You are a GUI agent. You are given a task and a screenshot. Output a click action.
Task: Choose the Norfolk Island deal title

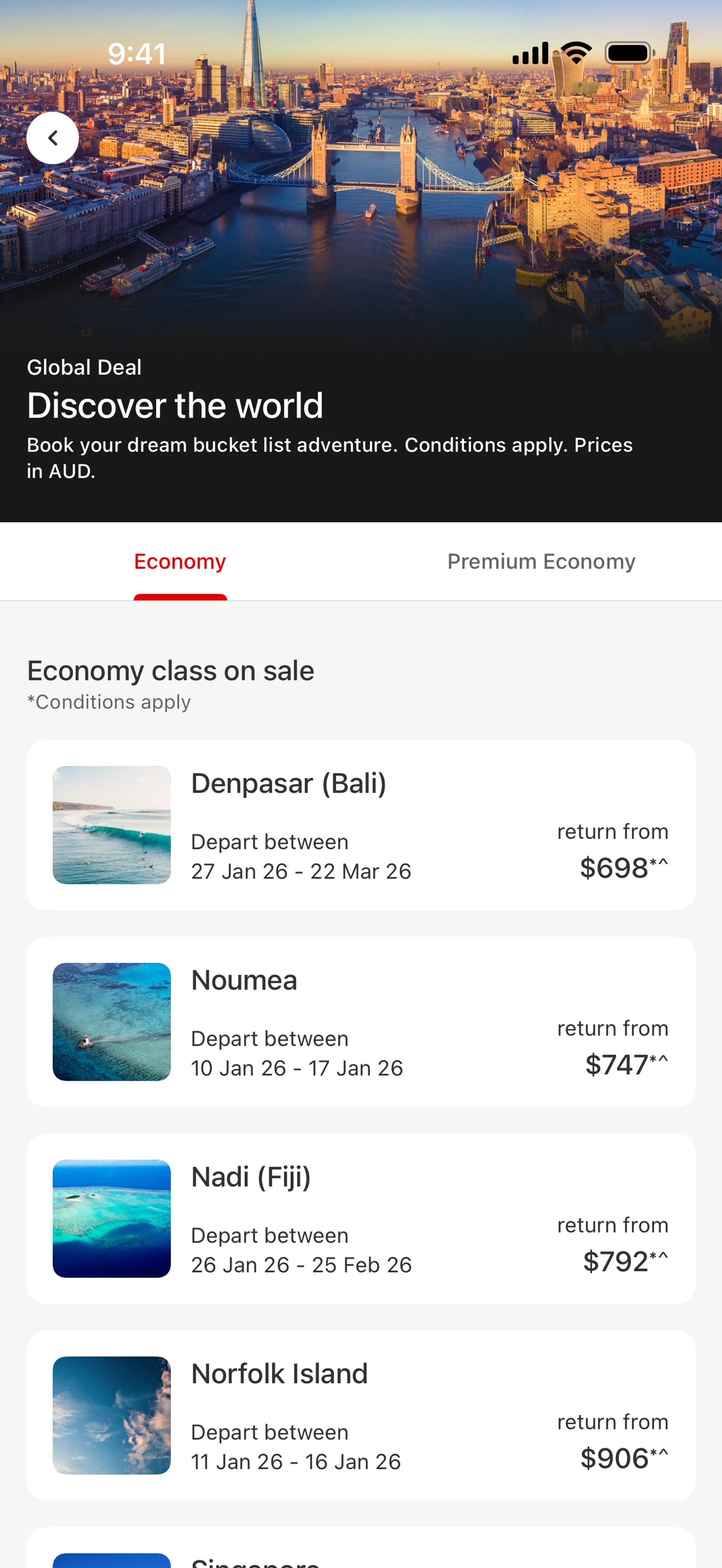click(x=279, y=1373)
